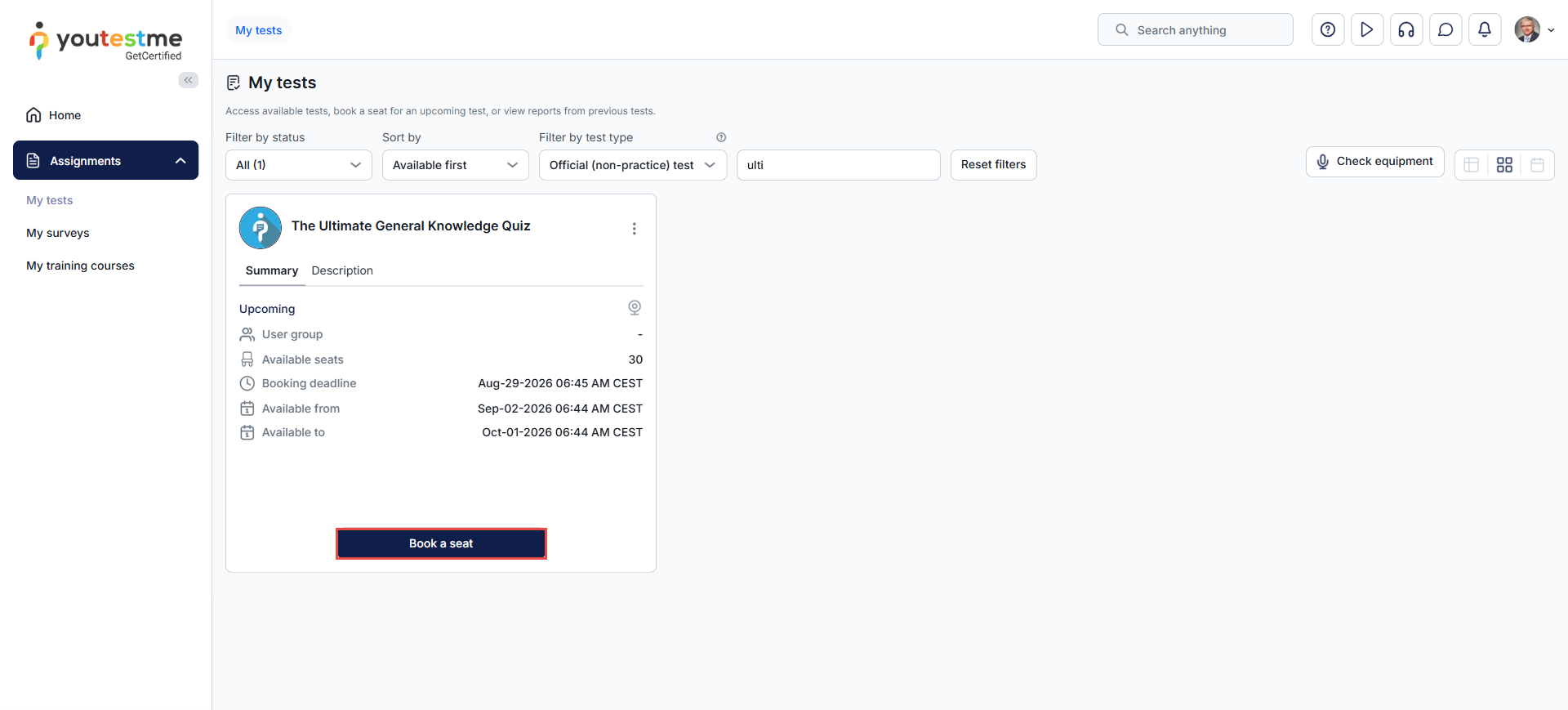The image size is (1568, 710).
Task: Open My surveys in the sidebar
Action: point(58,233)
